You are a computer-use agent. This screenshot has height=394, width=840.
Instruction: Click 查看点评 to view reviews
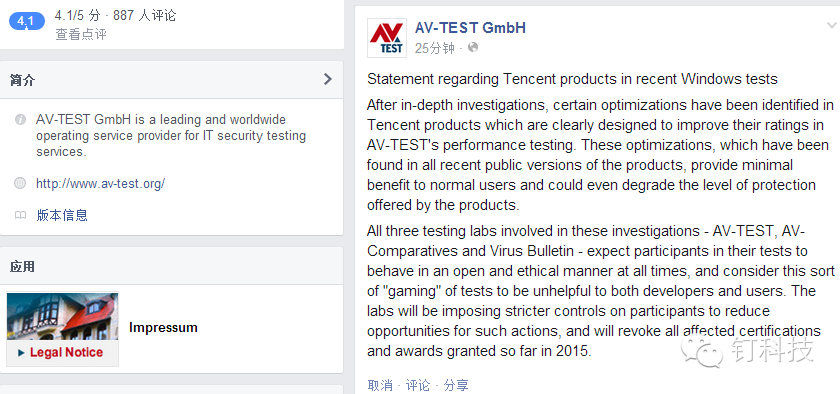coord(81,35)
